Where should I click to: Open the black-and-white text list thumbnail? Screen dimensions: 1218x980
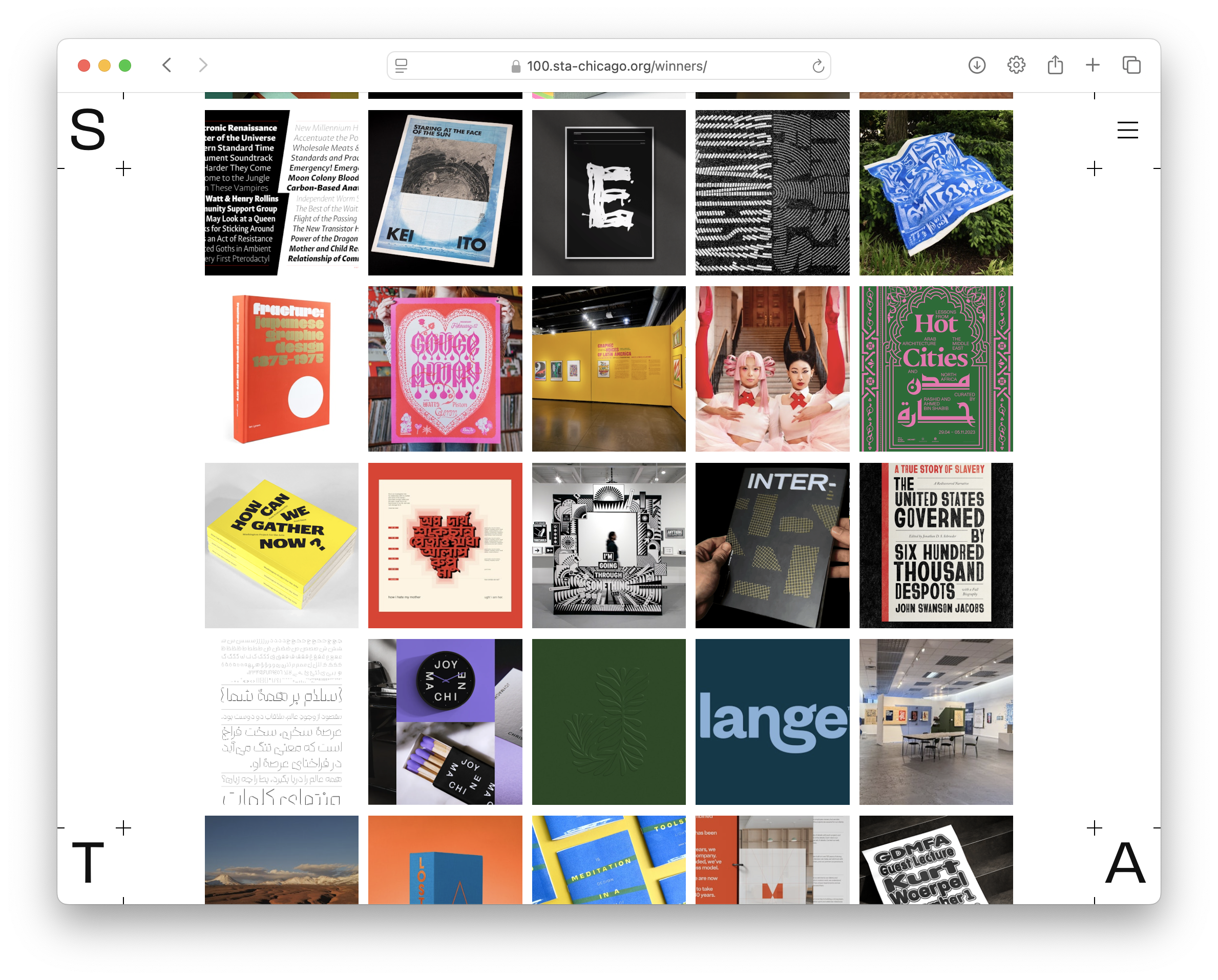pyautogui.click(x=281, y=193)
